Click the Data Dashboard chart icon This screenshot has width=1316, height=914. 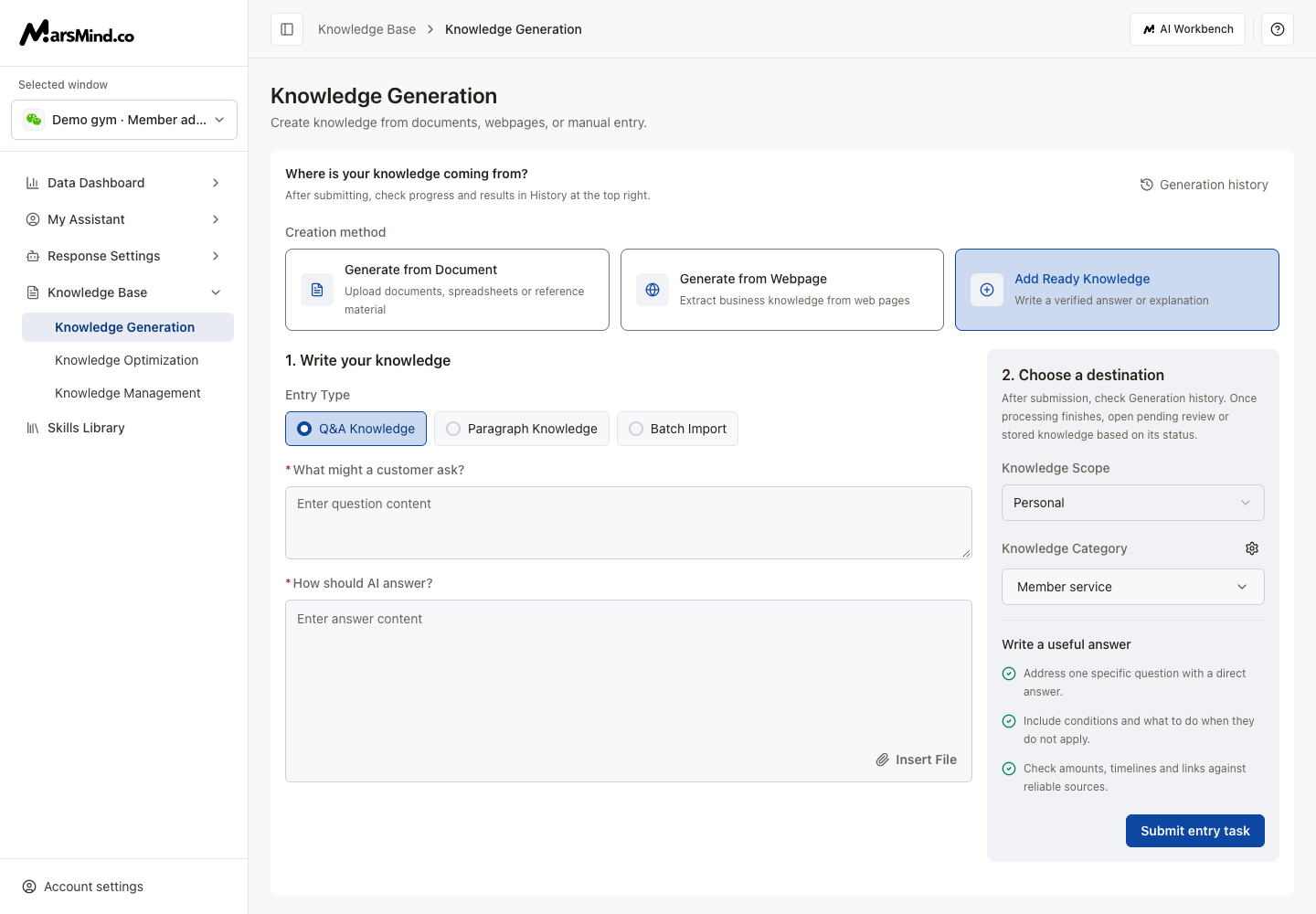point(33,183)
